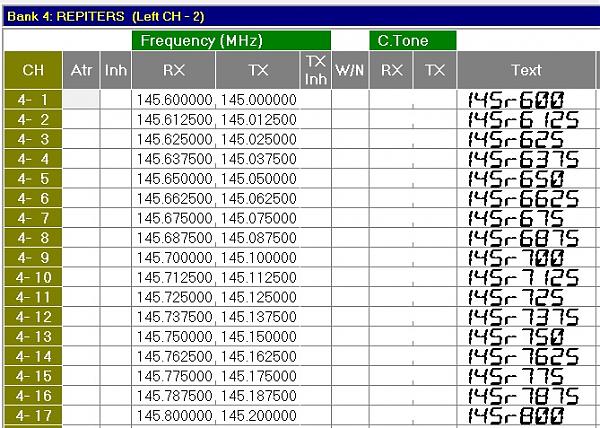Click the C.Tone RX column header

click(391, 70)
